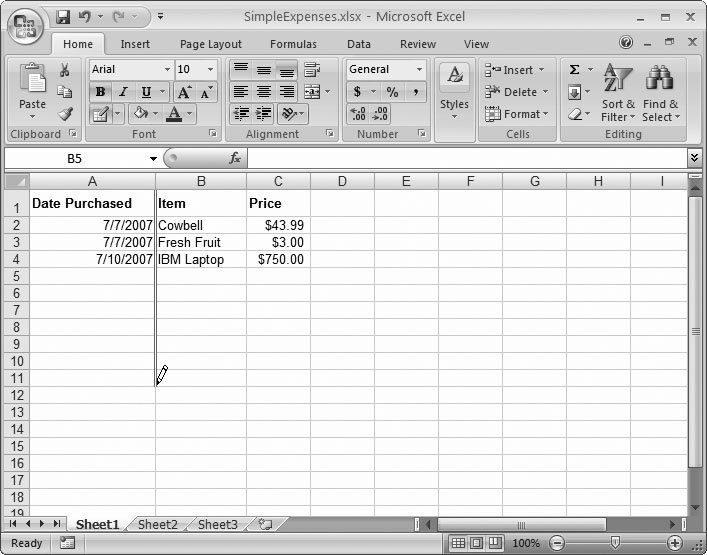Expand the Borders dropdown arrow
Image resolution: width=707 pixels, height=555 pixels.
pyautogui.click(x=118, y=114)
